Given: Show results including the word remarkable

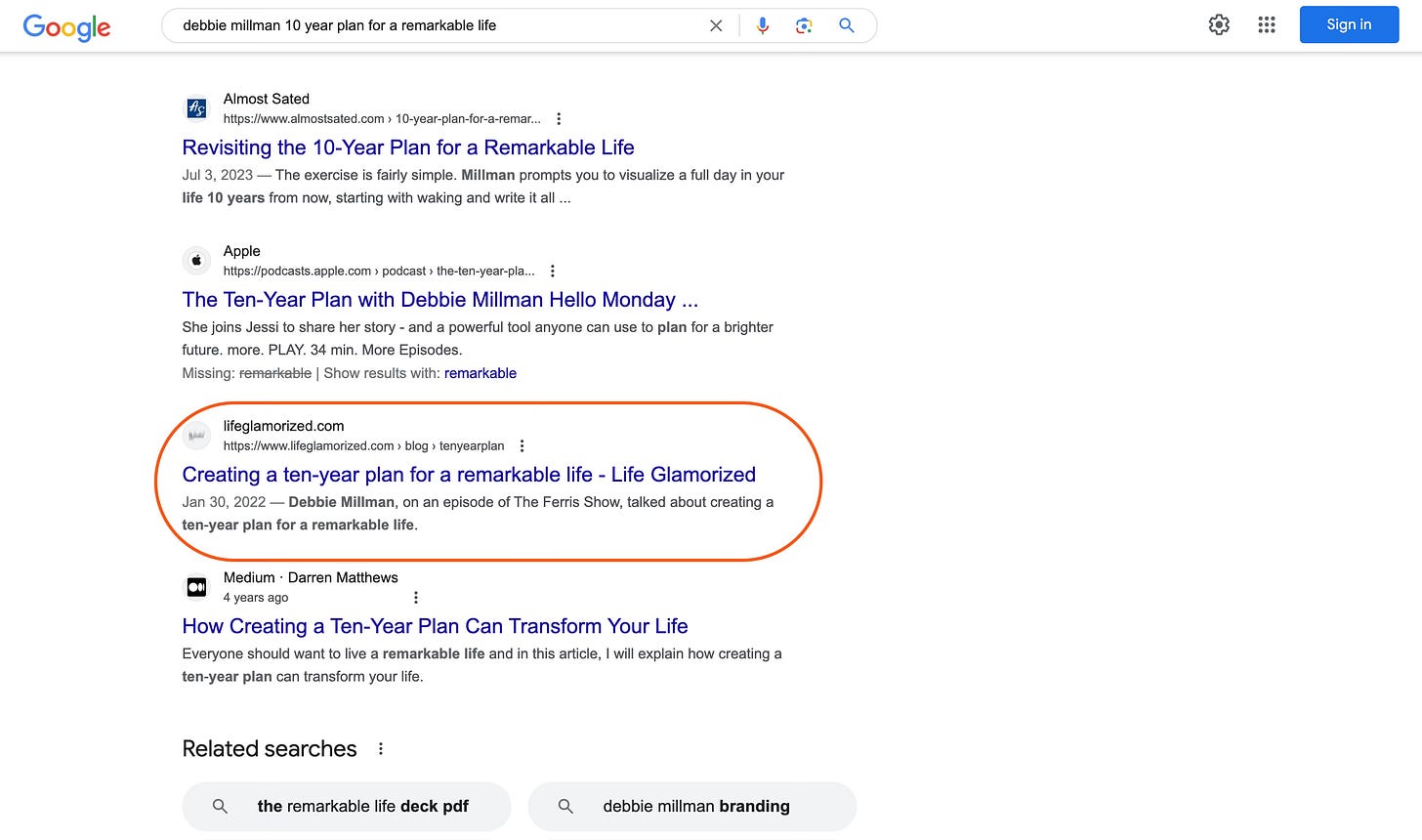Looking at the screenshot, I should [481, 373].
